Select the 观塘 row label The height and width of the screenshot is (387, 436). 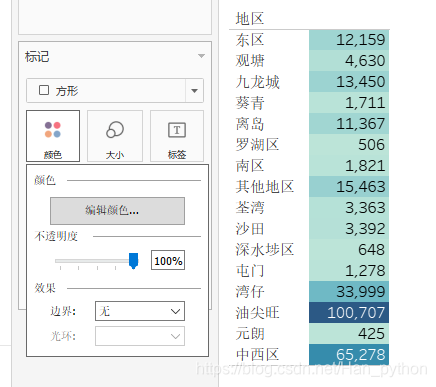(x=250, y=61)
